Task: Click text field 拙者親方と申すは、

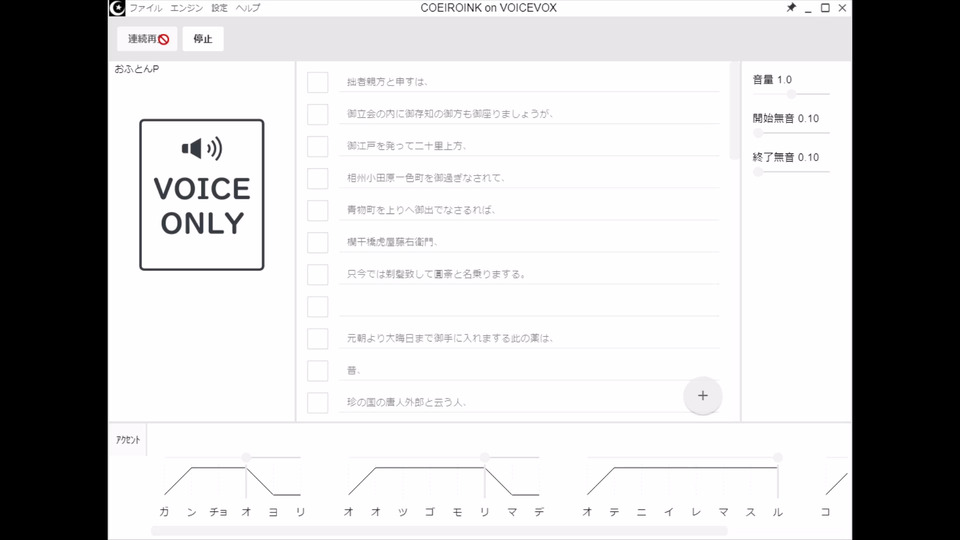Action: (529, 82)
